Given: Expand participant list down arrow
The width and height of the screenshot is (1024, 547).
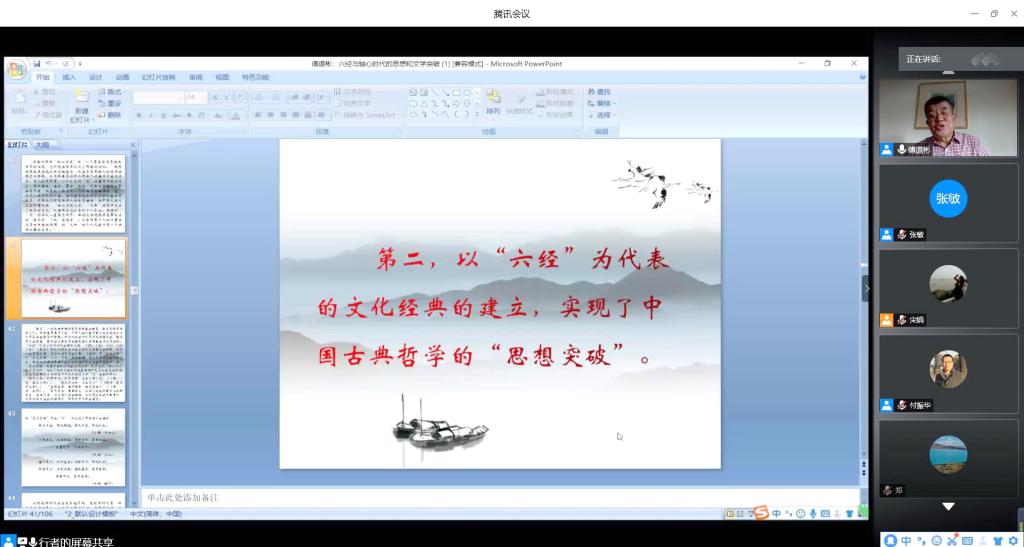Looking at the screenshot, I should 948,507.
